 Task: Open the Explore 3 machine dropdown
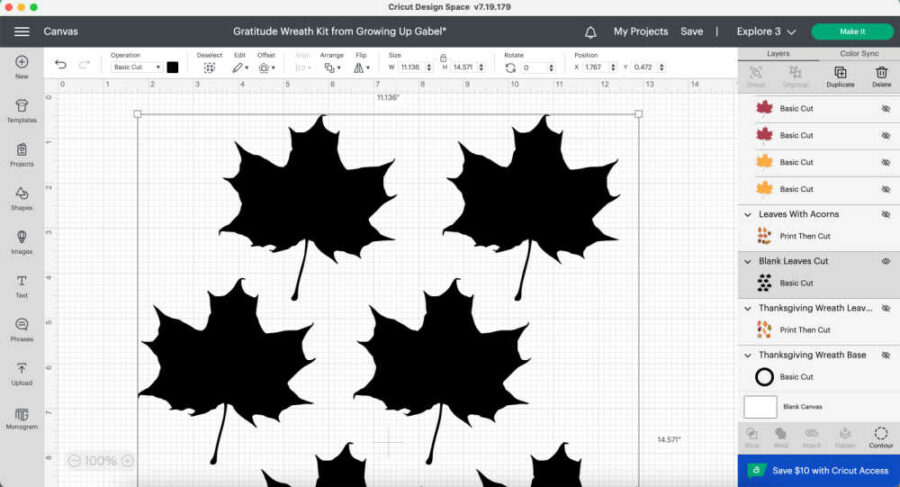(x=766, y=32)
